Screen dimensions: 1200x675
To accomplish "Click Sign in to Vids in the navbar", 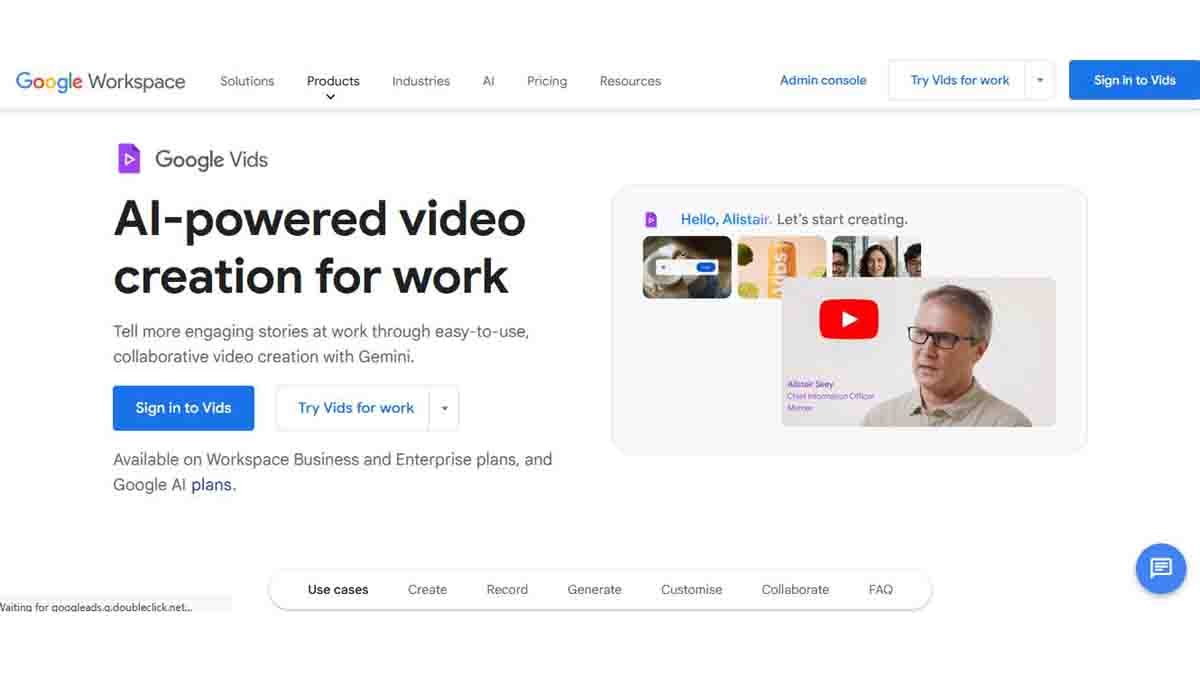I will point(1135,80).
